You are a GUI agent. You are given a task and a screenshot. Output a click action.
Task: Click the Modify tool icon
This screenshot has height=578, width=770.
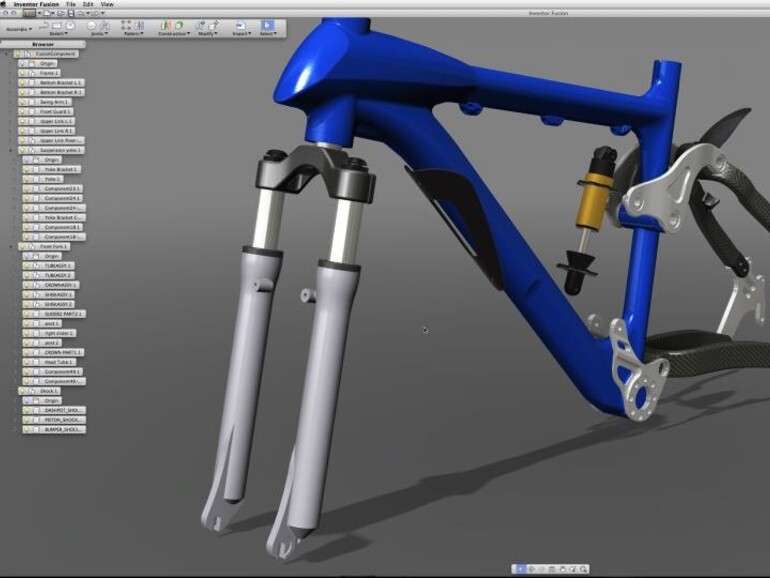tap(203, 24)
